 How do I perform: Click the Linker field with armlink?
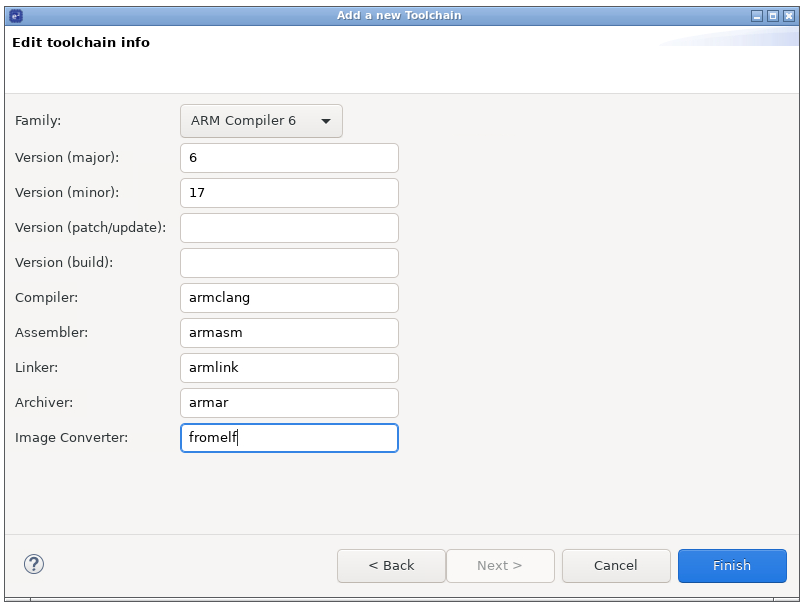coord(289,368)
